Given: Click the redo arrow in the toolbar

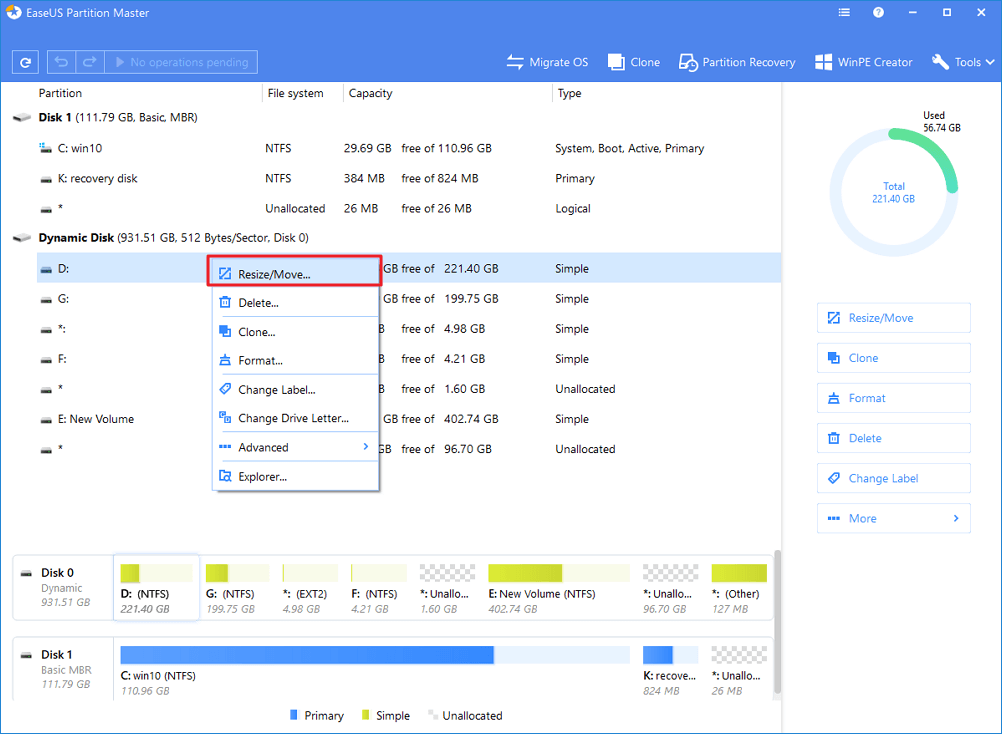Looking at the screenshot, I should [x=89, y=62].
